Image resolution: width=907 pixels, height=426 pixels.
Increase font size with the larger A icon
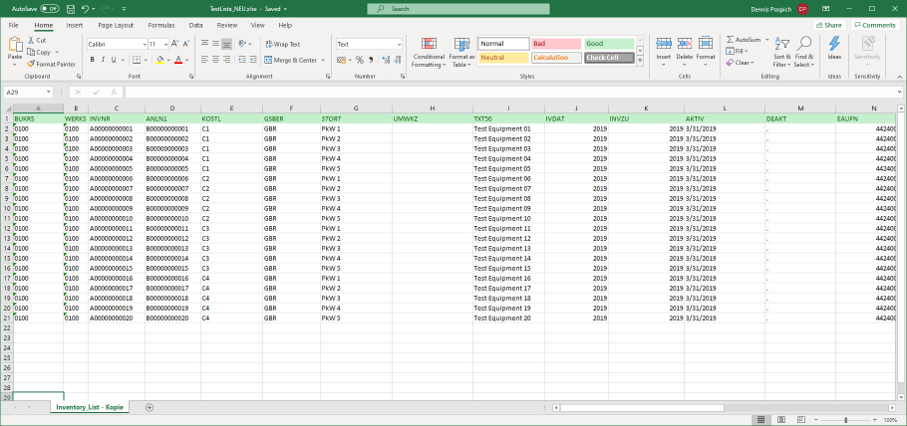[x=176, y=44]
